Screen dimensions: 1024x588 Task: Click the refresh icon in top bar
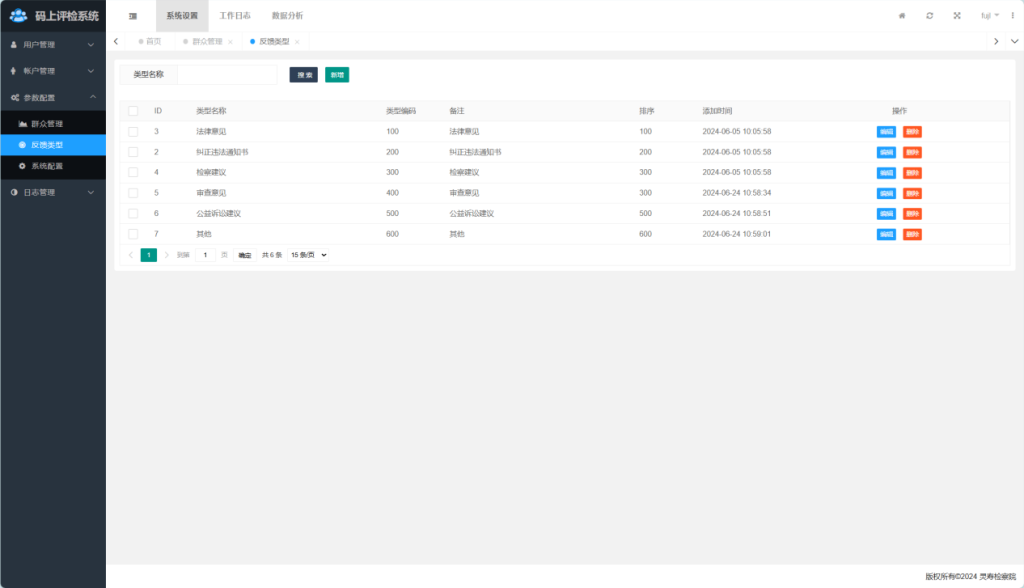(930, 16)
